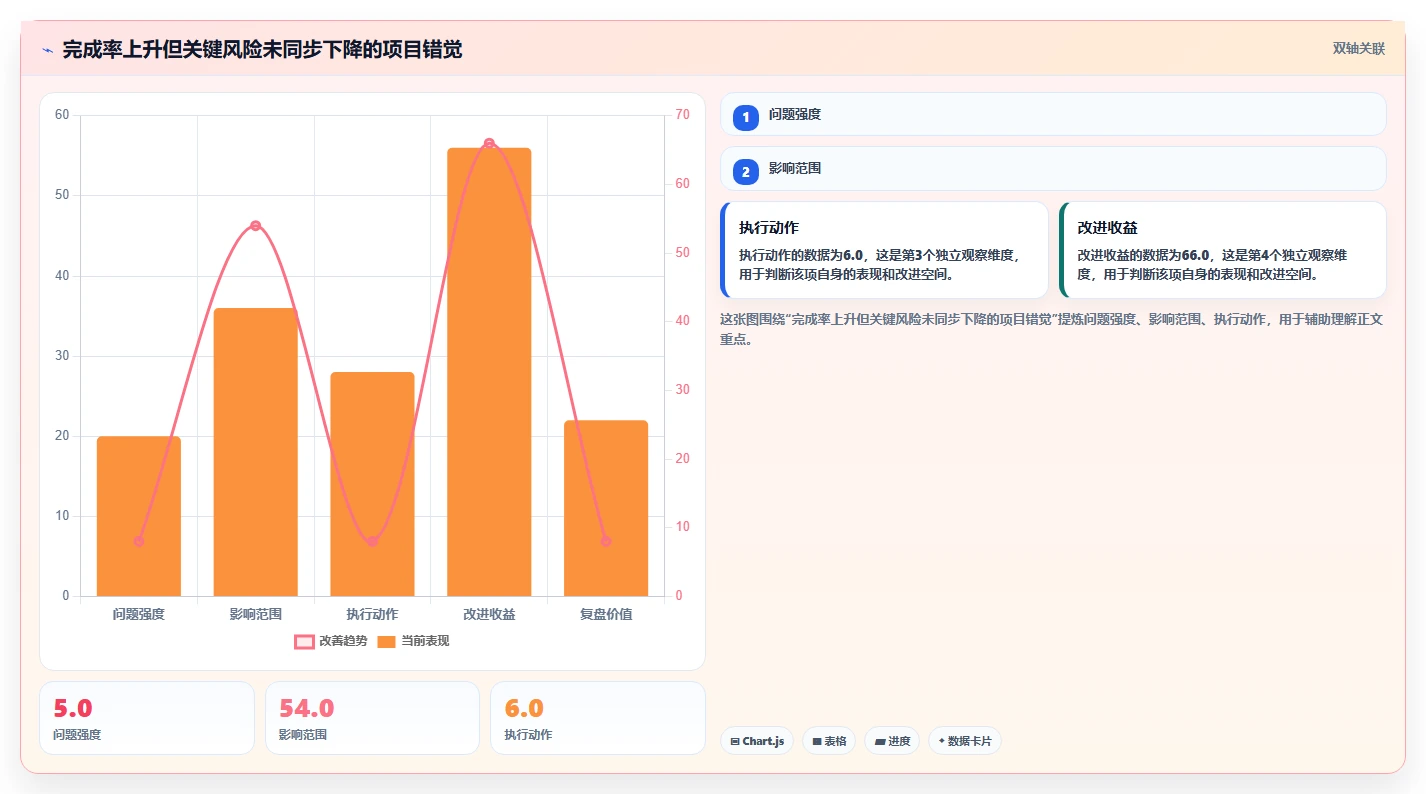The height and width of the screenshot is (794, 1426).
Task: Click the 双轴关联 label
Action: click(x=1358, y=49)
